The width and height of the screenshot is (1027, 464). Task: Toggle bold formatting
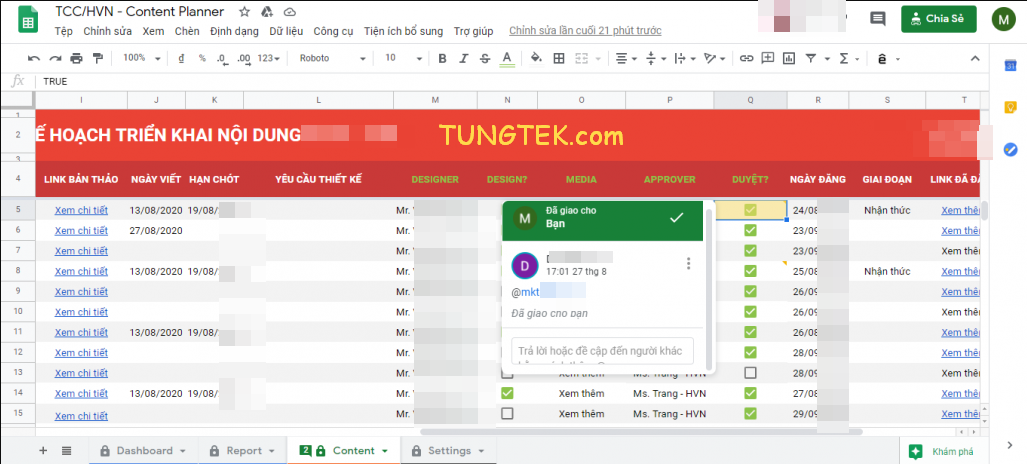(x=442, y=58)
